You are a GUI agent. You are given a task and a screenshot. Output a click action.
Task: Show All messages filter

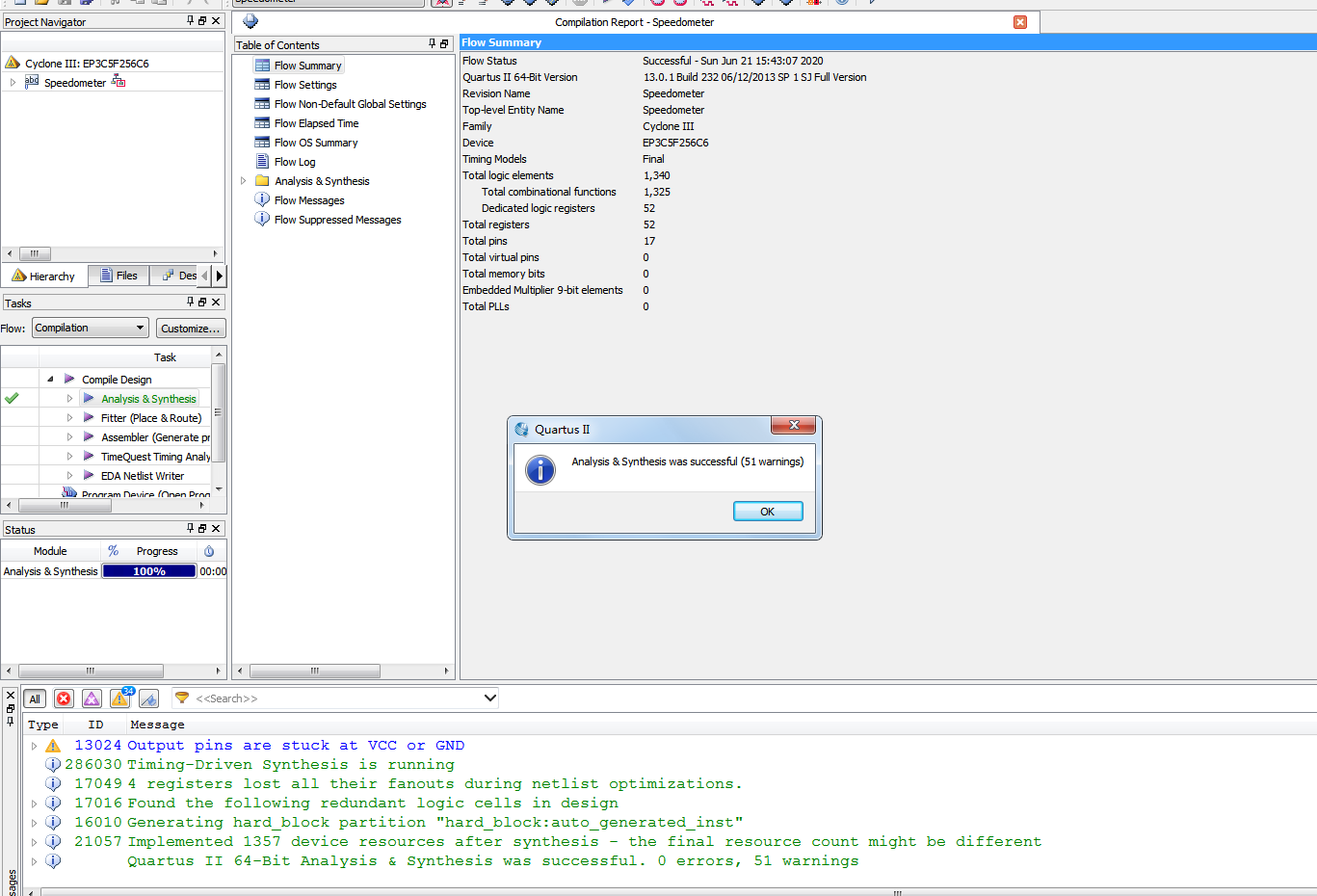(x=35, y=698)
